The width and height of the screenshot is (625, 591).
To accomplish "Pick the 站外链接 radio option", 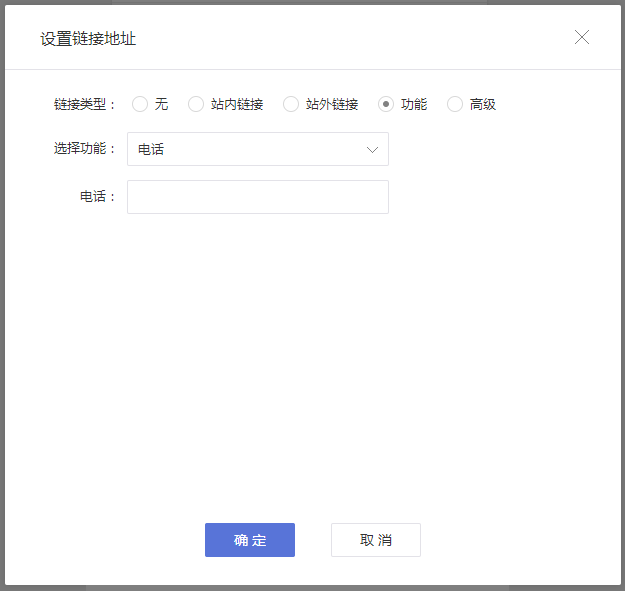I will click(291, 104).
